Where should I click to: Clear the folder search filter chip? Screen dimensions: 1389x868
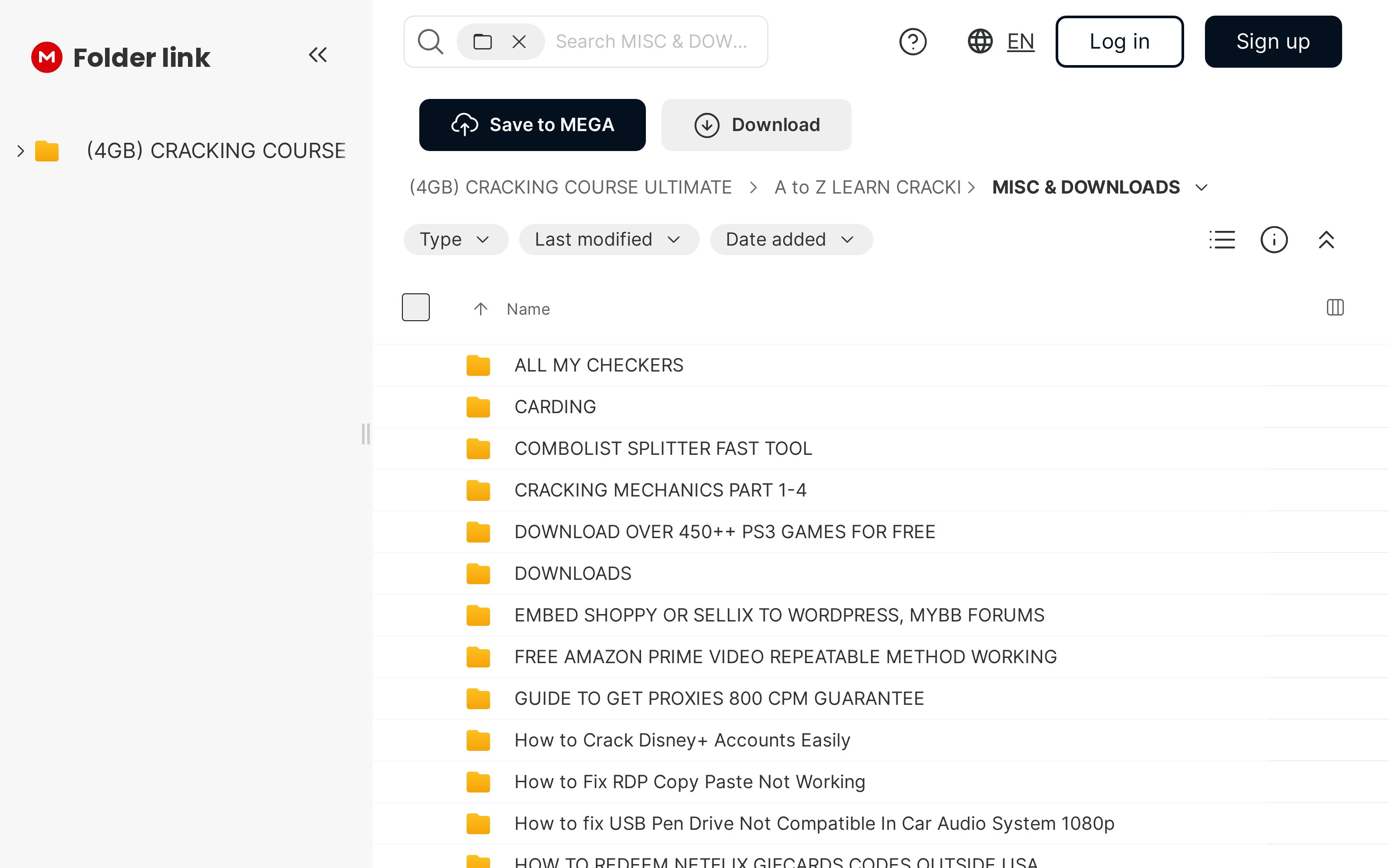519,41
